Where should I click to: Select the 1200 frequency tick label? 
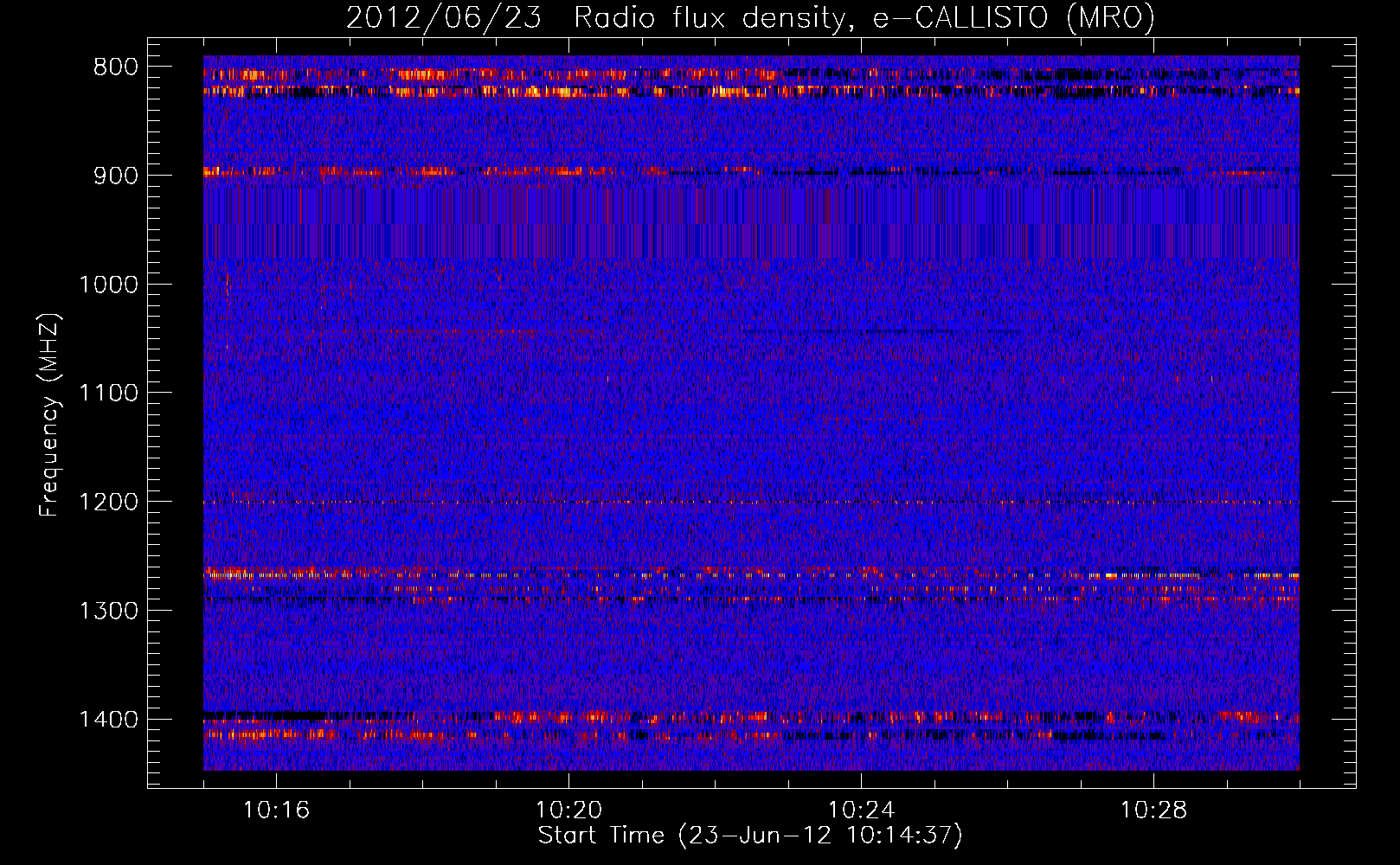click(x=108, y=502)
